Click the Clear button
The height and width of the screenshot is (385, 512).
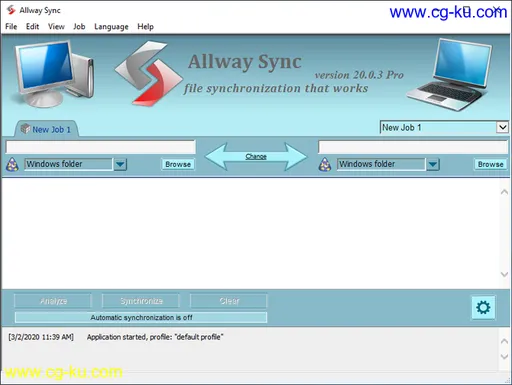tap(229, 301)
